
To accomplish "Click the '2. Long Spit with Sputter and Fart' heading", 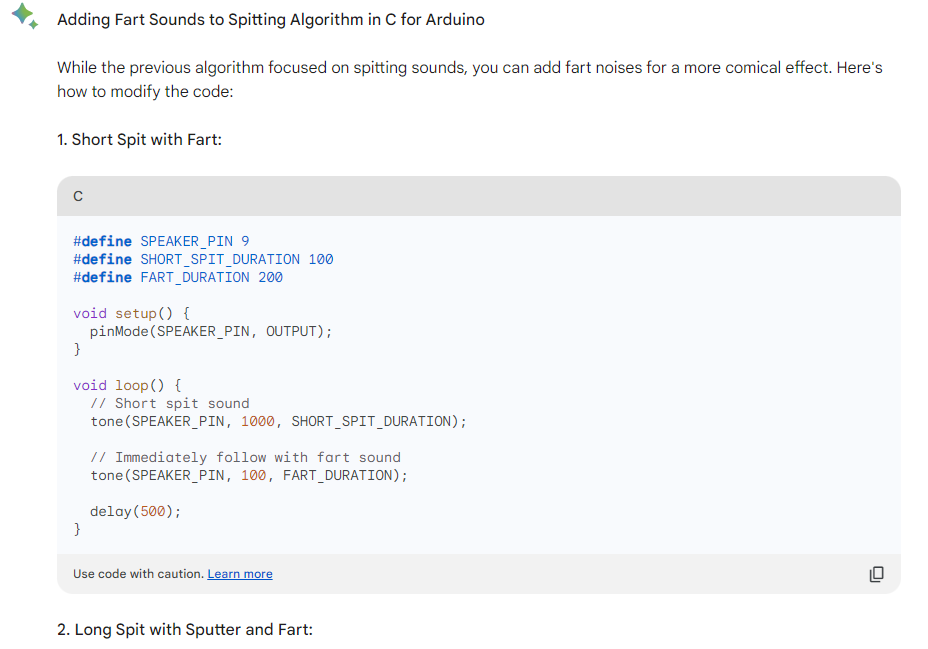I will coord(185,629).
